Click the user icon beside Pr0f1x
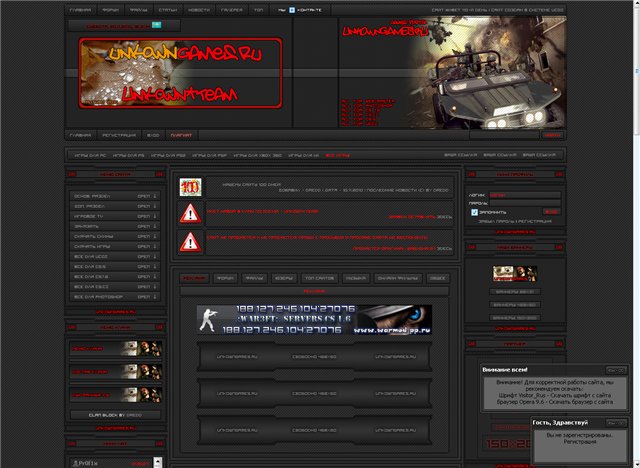 (75, 463)
